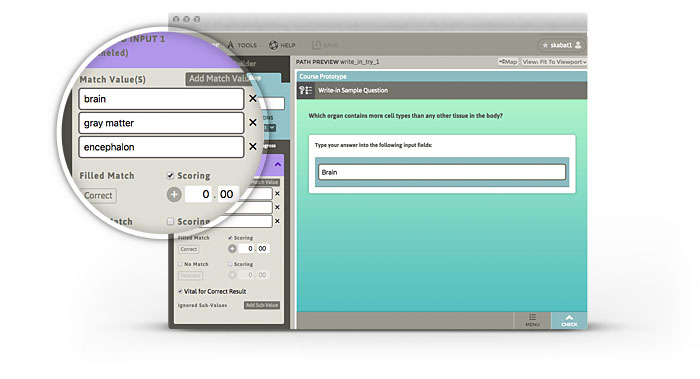This screenshot has width=700, height=379.
Task: Toggle Vital for Correct Result checkbox
Action: [x=180, y=291]
